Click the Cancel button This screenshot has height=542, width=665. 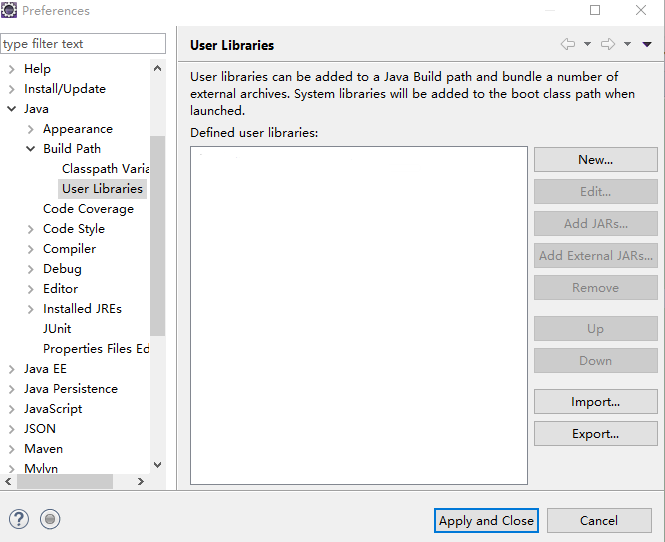[x=598, y=520]
